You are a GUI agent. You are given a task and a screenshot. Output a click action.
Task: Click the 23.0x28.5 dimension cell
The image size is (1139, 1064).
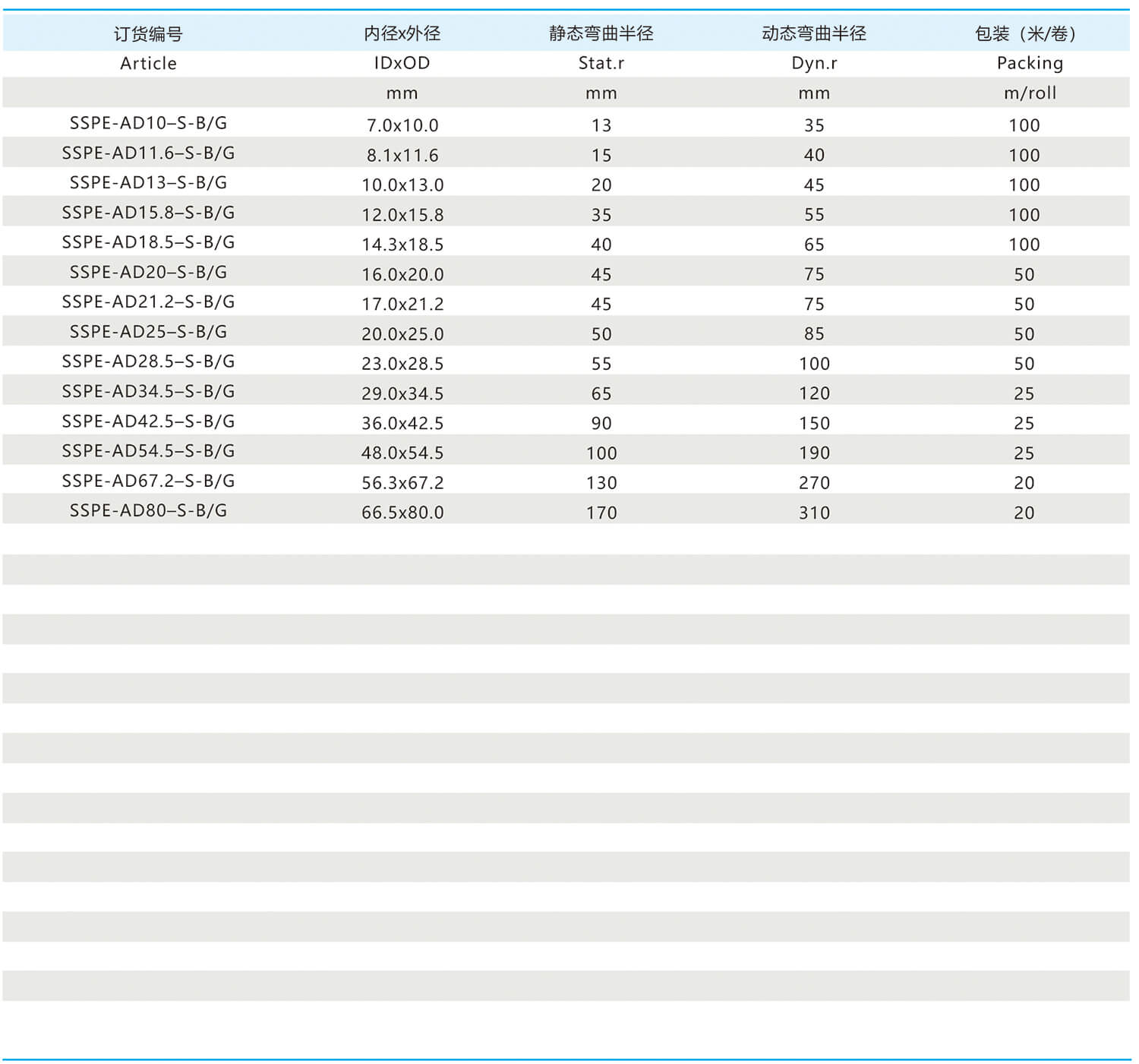tap(402, 364)
